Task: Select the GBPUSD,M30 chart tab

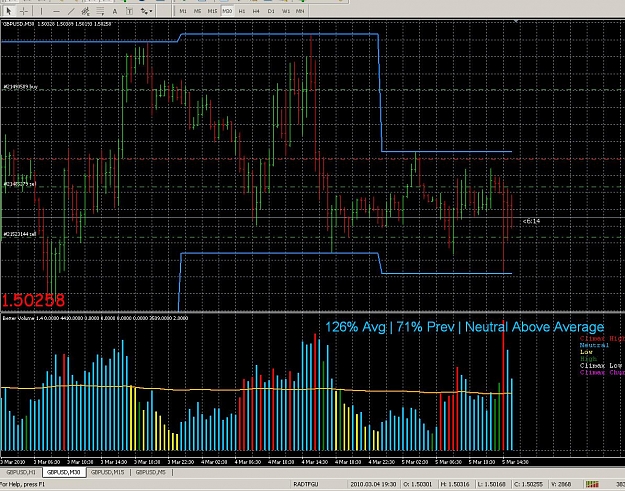Action: pos(64,472)
